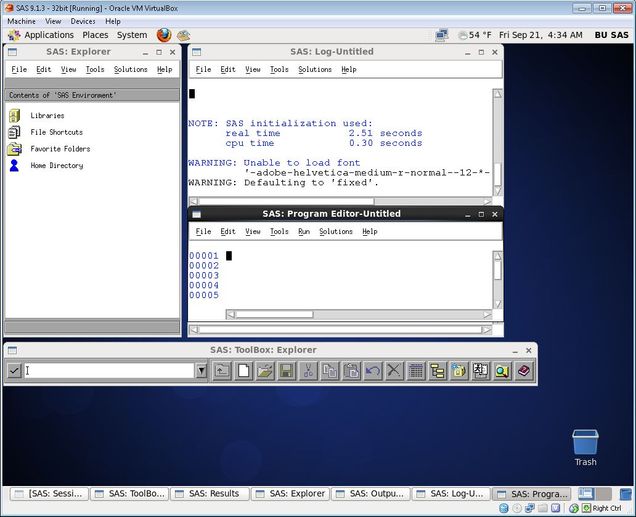This screenshot has height=517, width=636.
Task: Click the Paste clipboard icon
Action: coord(351,371)
